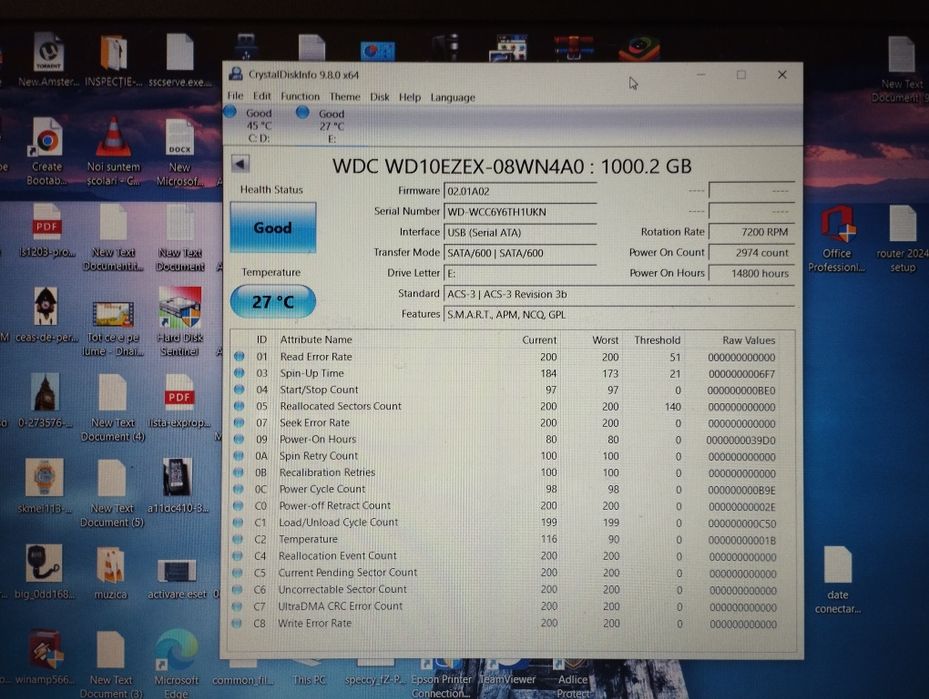Image resolution: width=929 pixels, height=699 pixels.
Task: Click the Temperature attribute status dot
Action: click(238, 539)
